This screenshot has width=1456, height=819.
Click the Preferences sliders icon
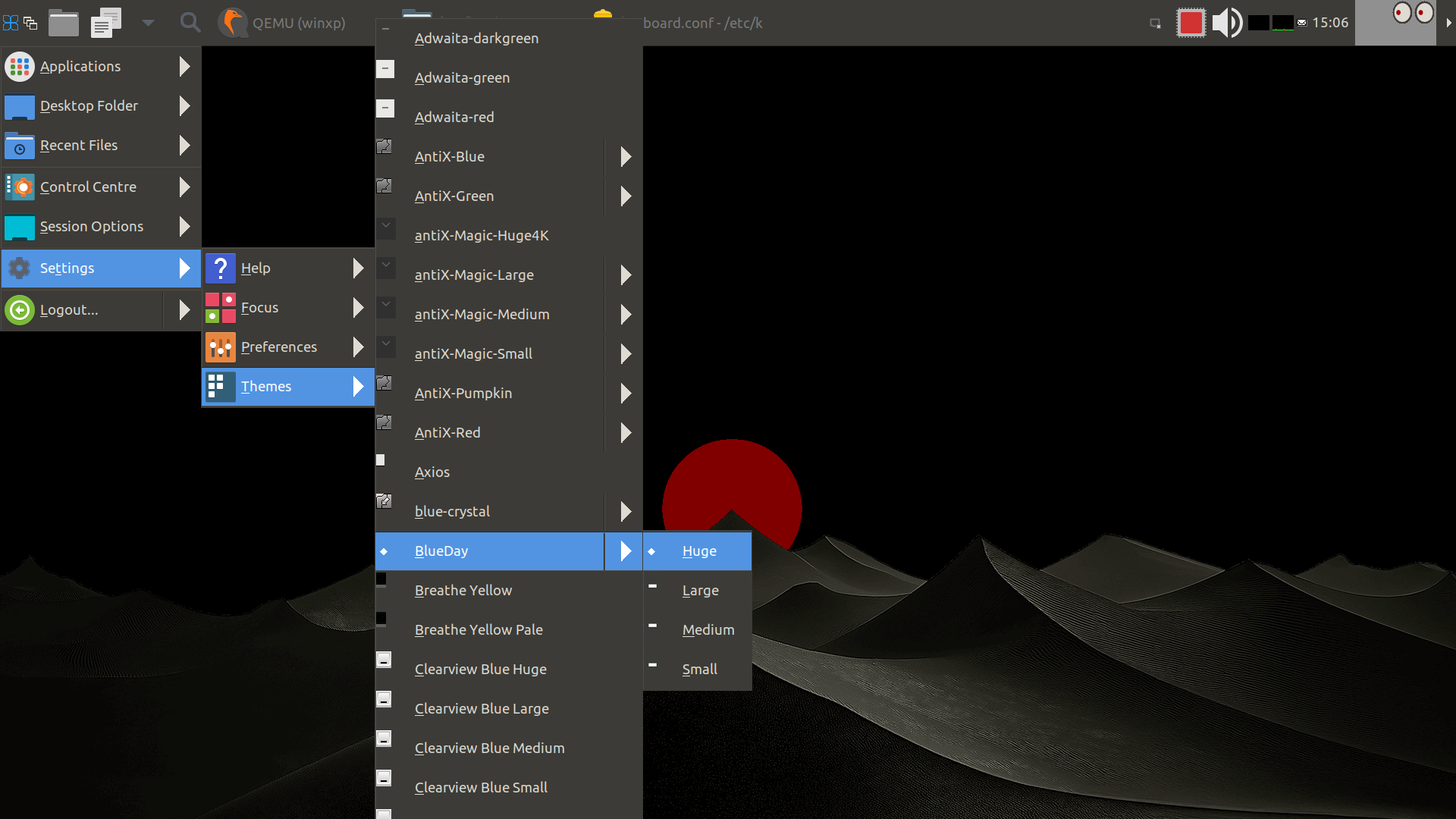pos(221,347)
